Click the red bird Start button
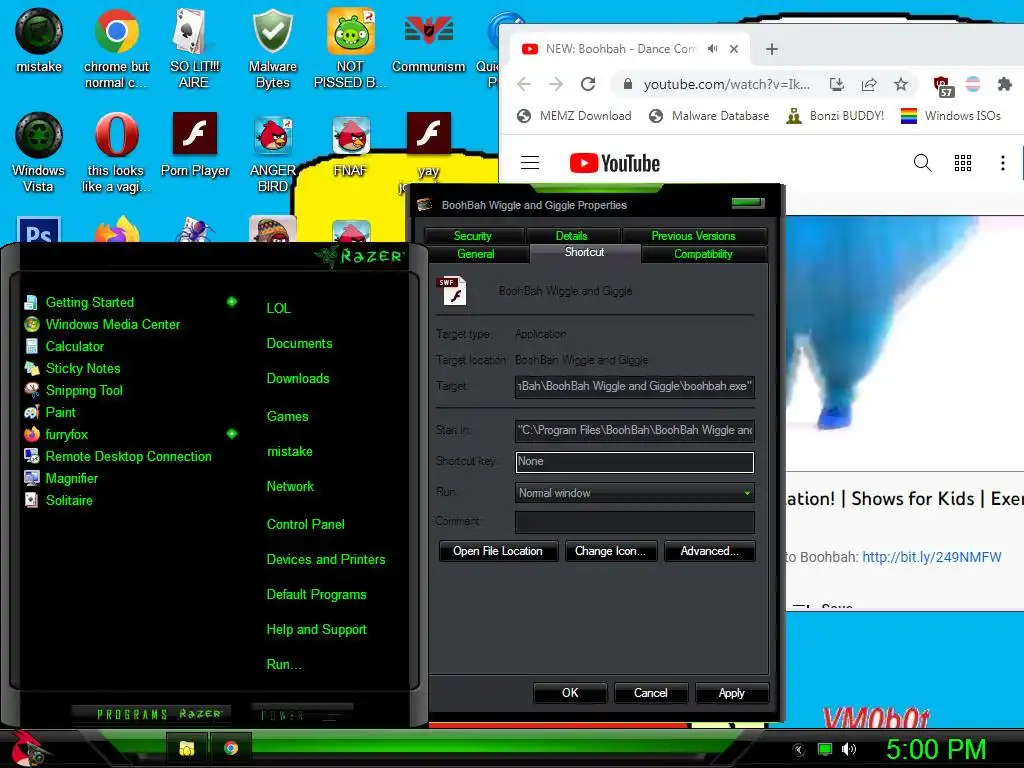The height and width of the screenshot is (768, 1024). [26, 748]
